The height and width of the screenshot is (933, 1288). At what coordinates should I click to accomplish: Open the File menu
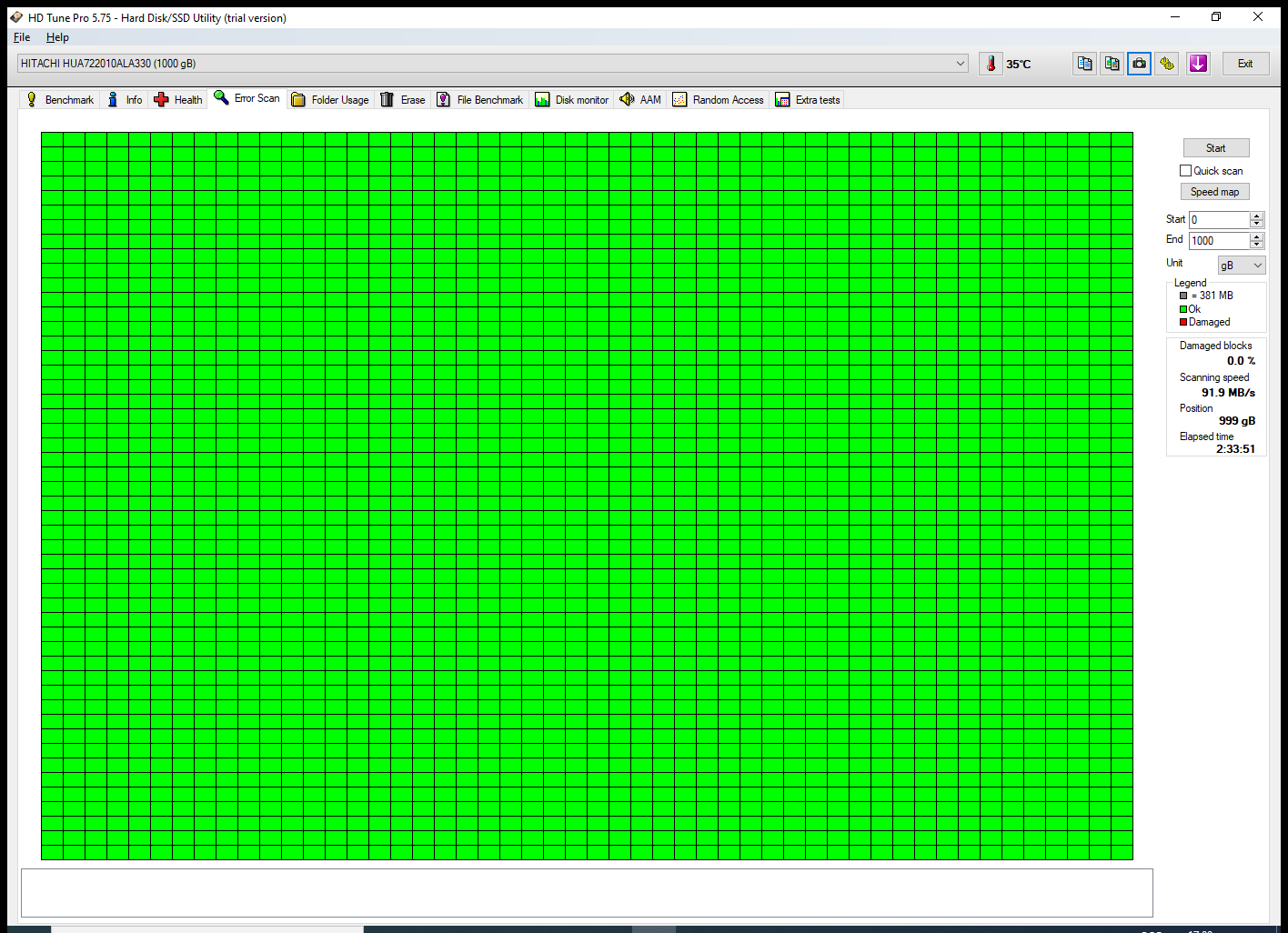click(22, 37)
